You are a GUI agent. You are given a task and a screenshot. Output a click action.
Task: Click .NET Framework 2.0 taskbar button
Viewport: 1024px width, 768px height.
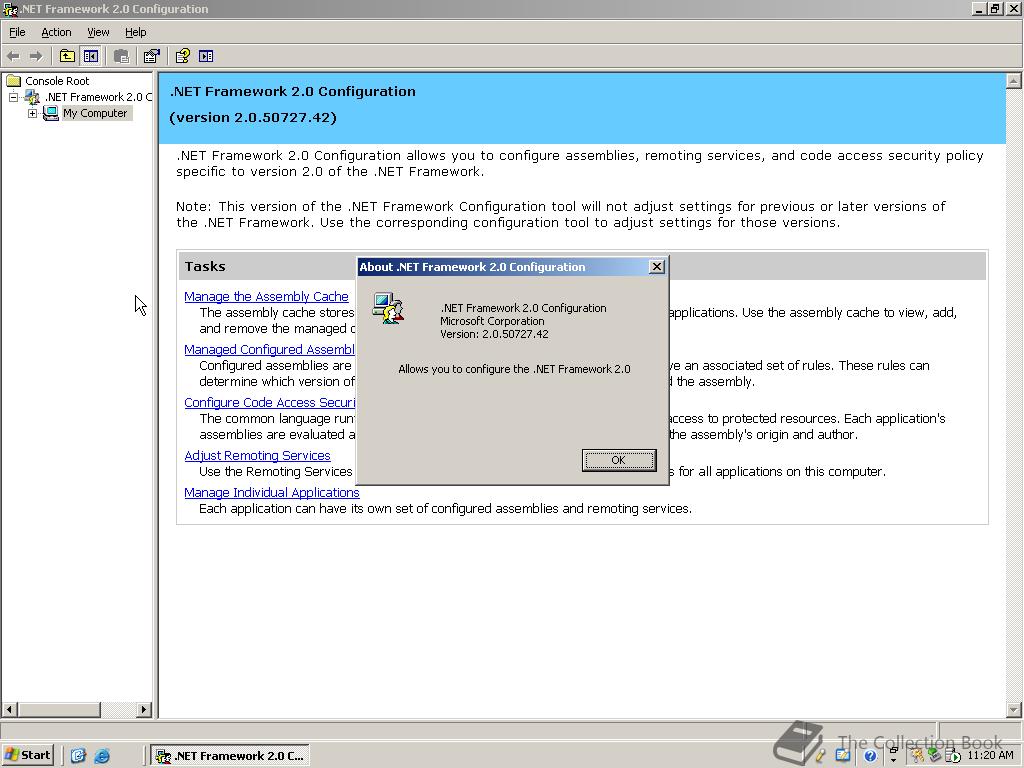pyautogui.click(x=230, y=756)
